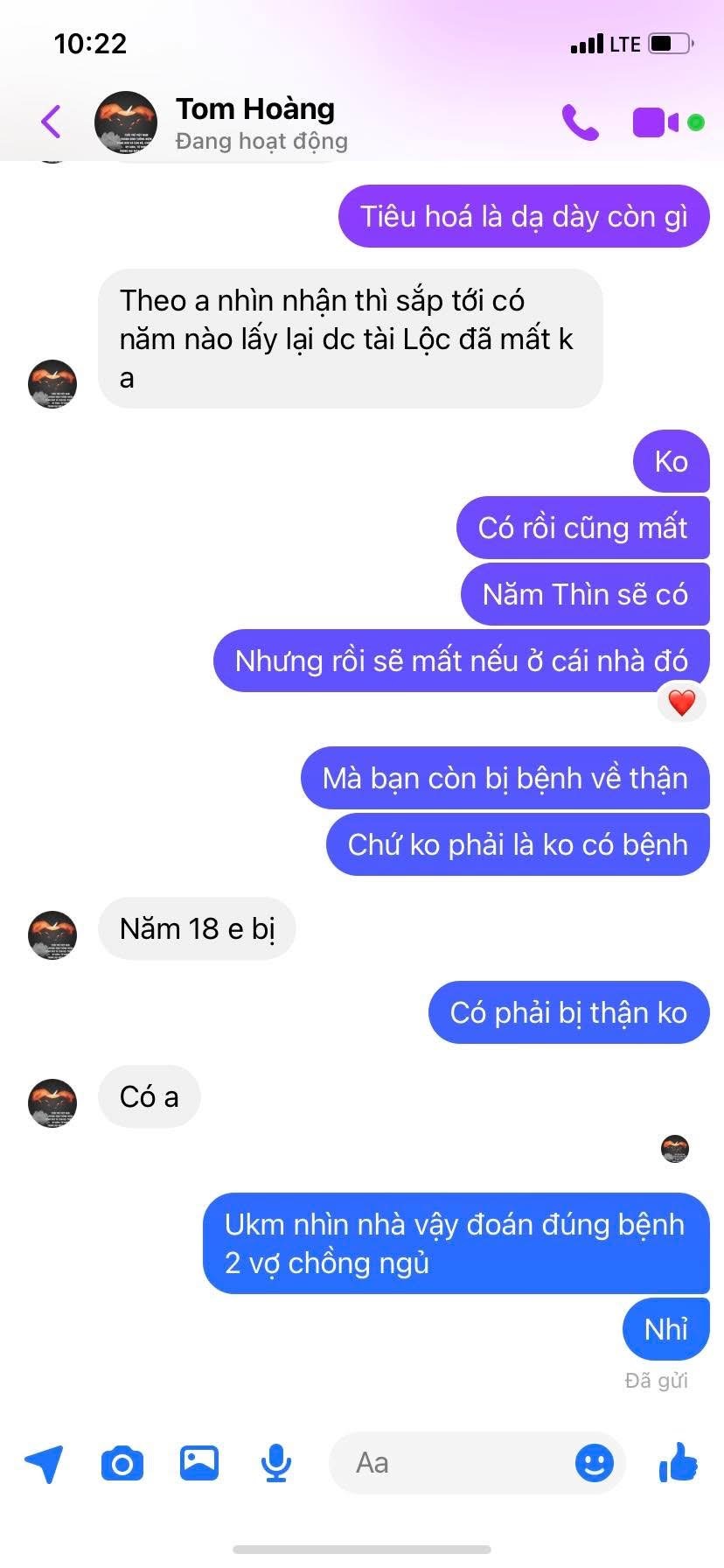Open location sharing arrow icon

(44, 1463)
